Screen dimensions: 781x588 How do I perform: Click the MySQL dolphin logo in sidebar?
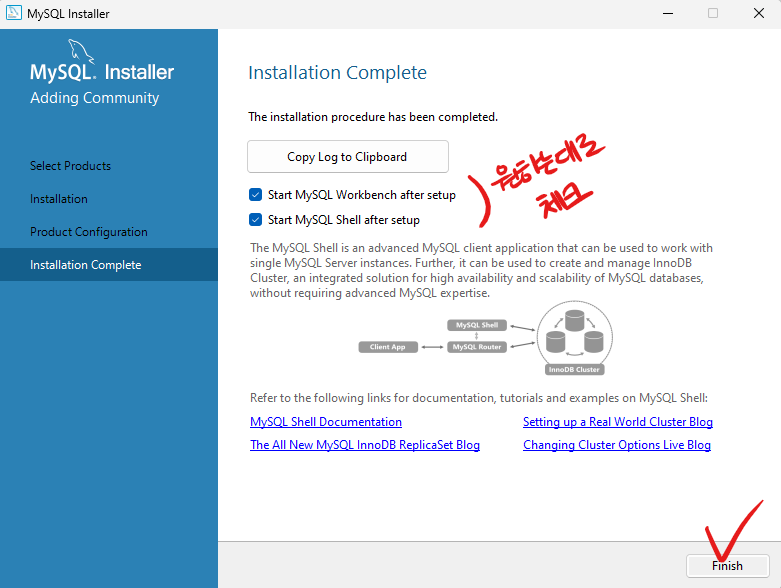pyautogui.click(x=81, y=52)
